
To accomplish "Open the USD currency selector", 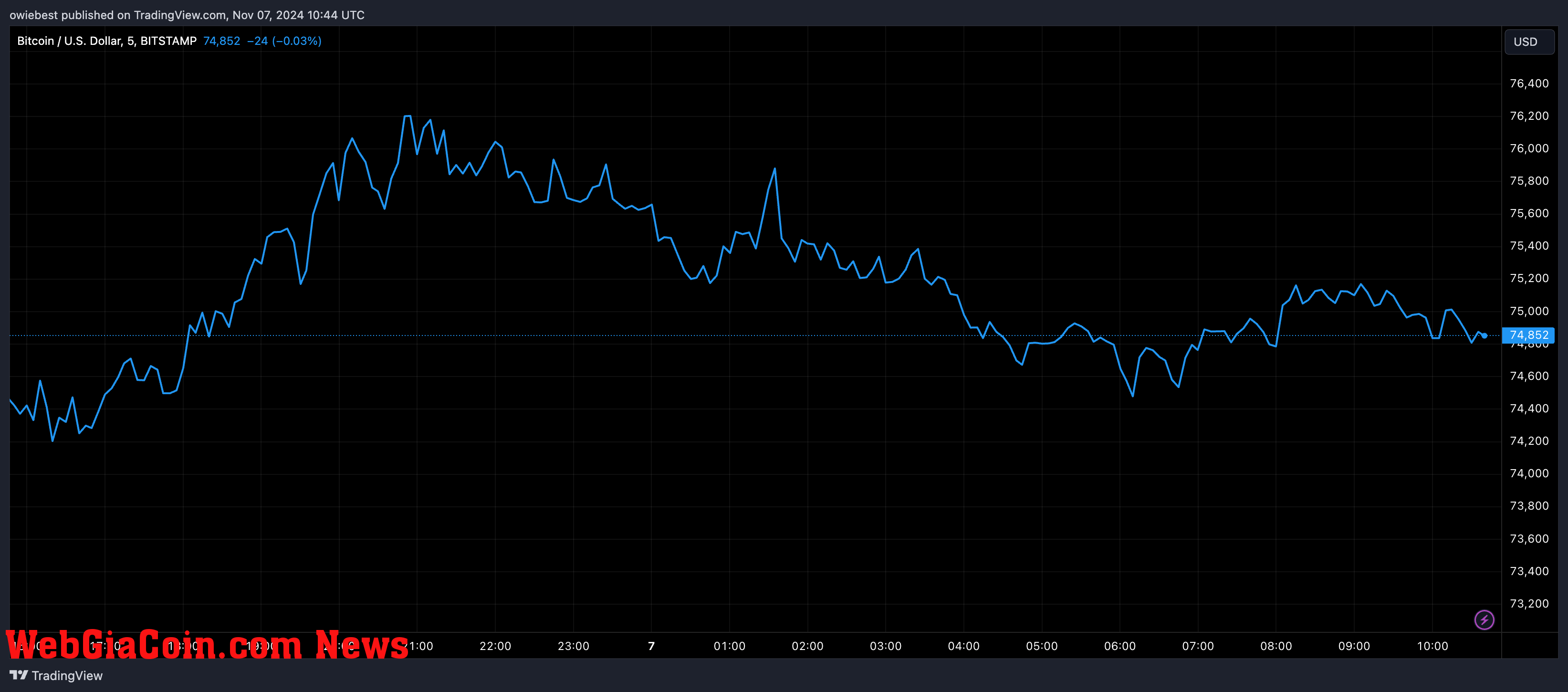I will click(x=1528, y=42).
